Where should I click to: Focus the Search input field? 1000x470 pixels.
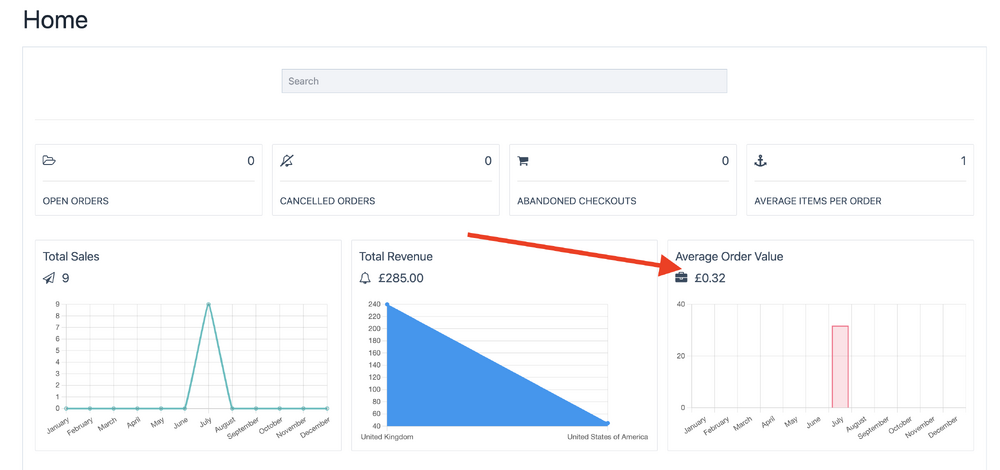[504, 81]
